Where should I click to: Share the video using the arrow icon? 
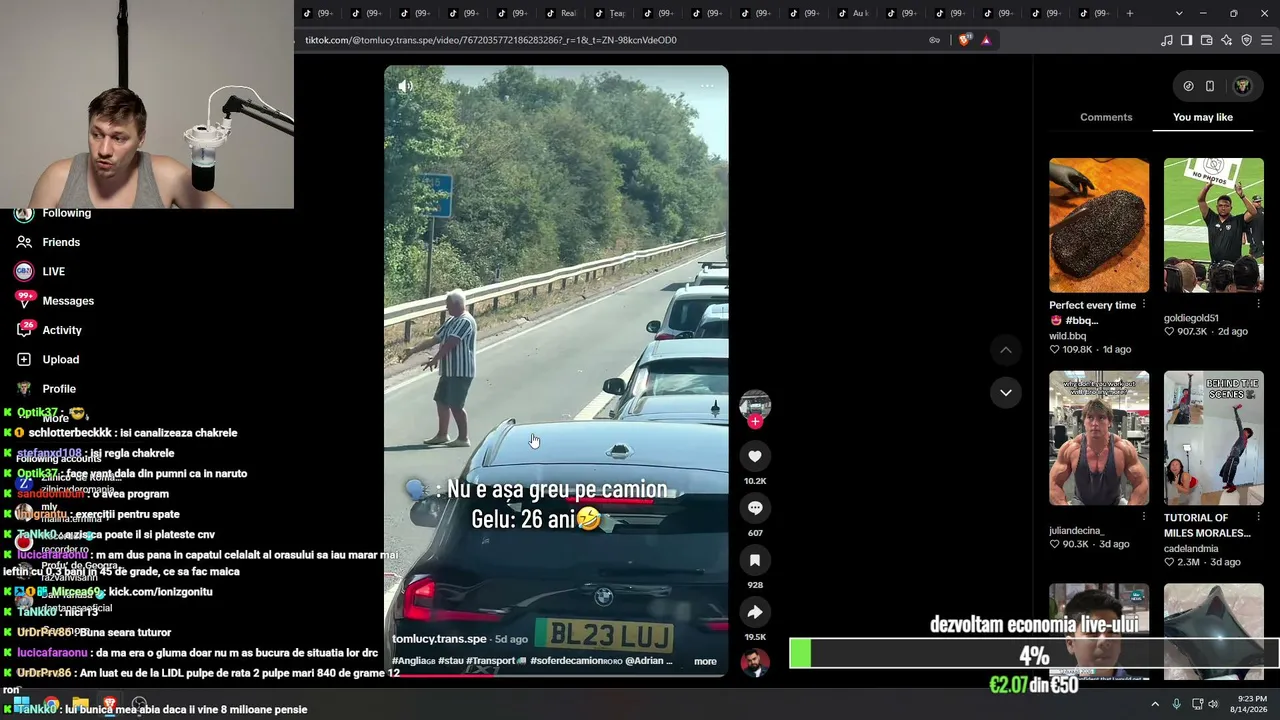[755, 612]
